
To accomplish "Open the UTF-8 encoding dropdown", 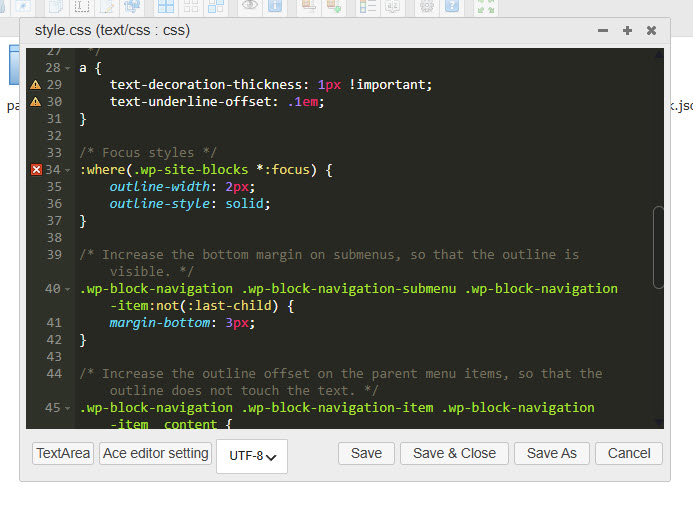I will (252, 456).
